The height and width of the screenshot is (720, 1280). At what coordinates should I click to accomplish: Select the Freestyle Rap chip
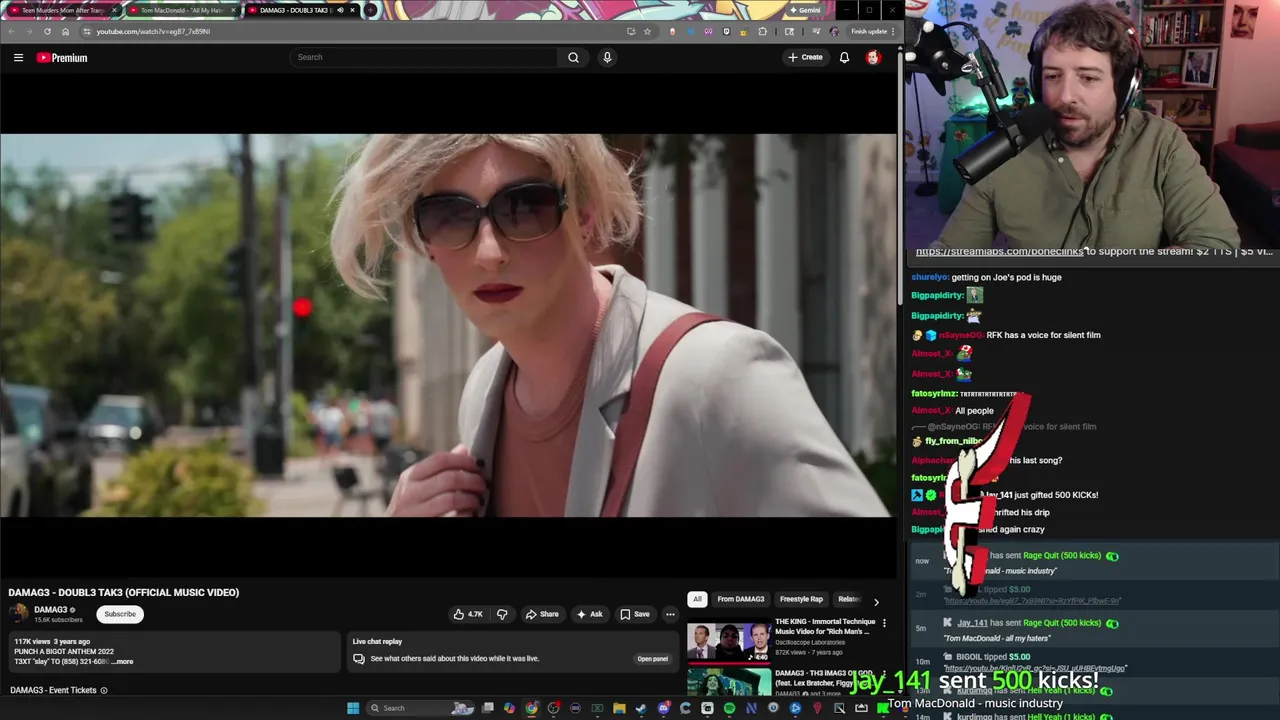coord(801,599)
